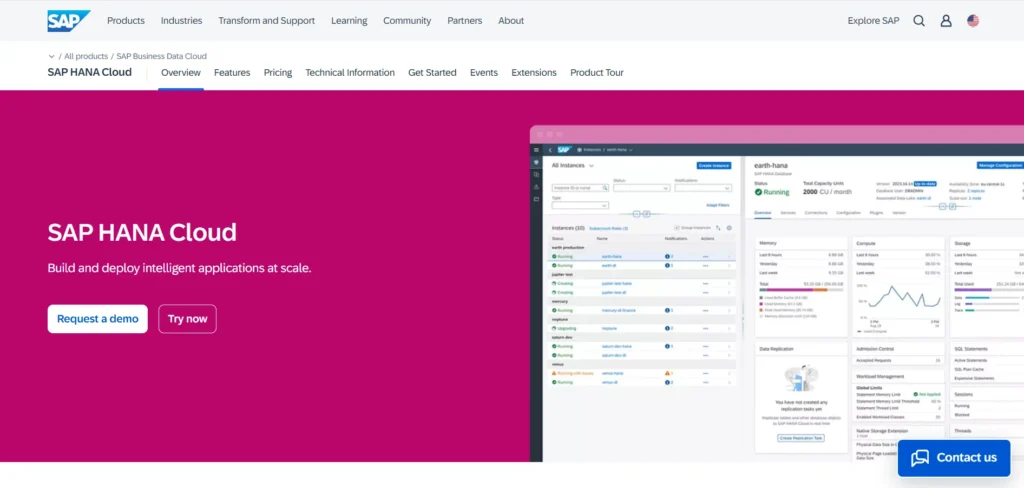Open the Transform and Support menu
Screen dimensions: 1024x488
[266, 20]
